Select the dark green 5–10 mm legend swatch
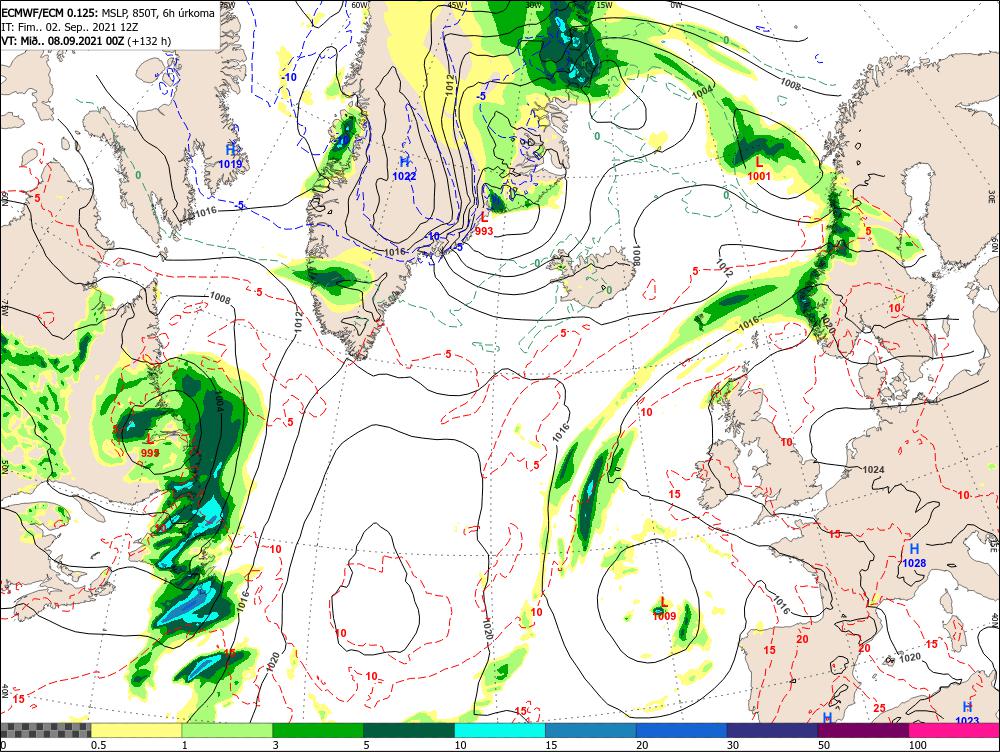This screenshot has width=1000, height=752. [409, 730]
